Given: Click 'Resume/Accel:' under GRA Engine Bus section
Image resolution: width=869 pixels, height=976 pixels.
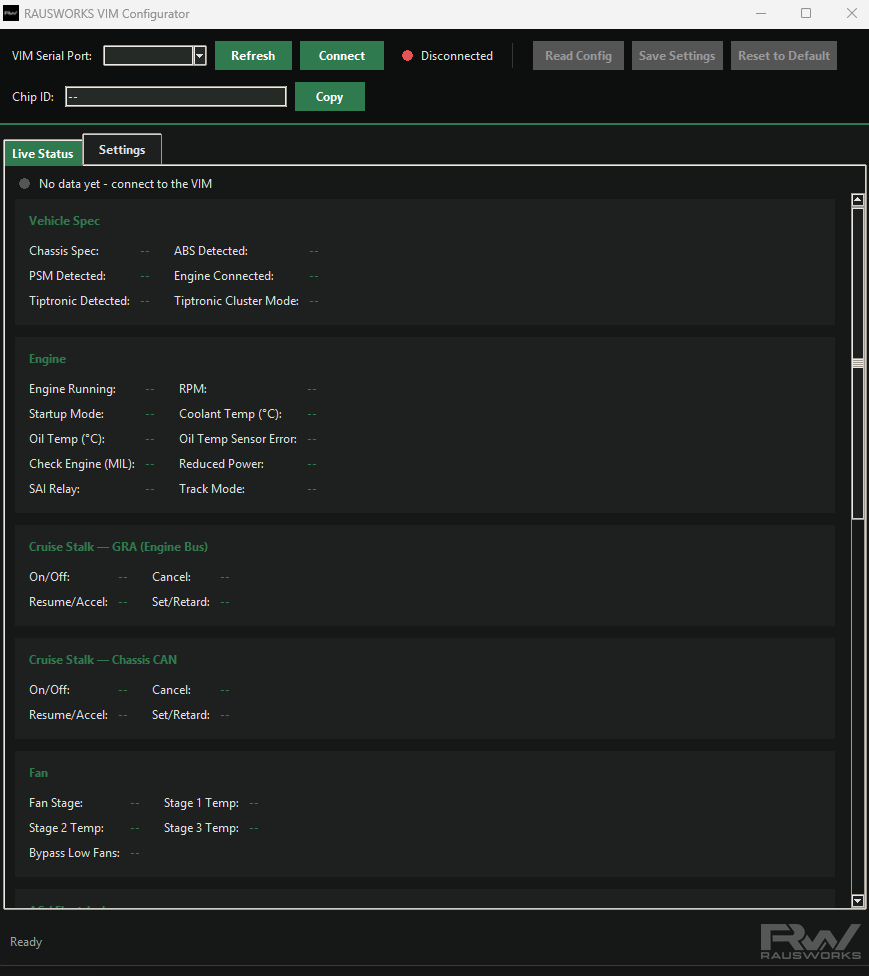Looking at the screenshot, I should (68, 602).
